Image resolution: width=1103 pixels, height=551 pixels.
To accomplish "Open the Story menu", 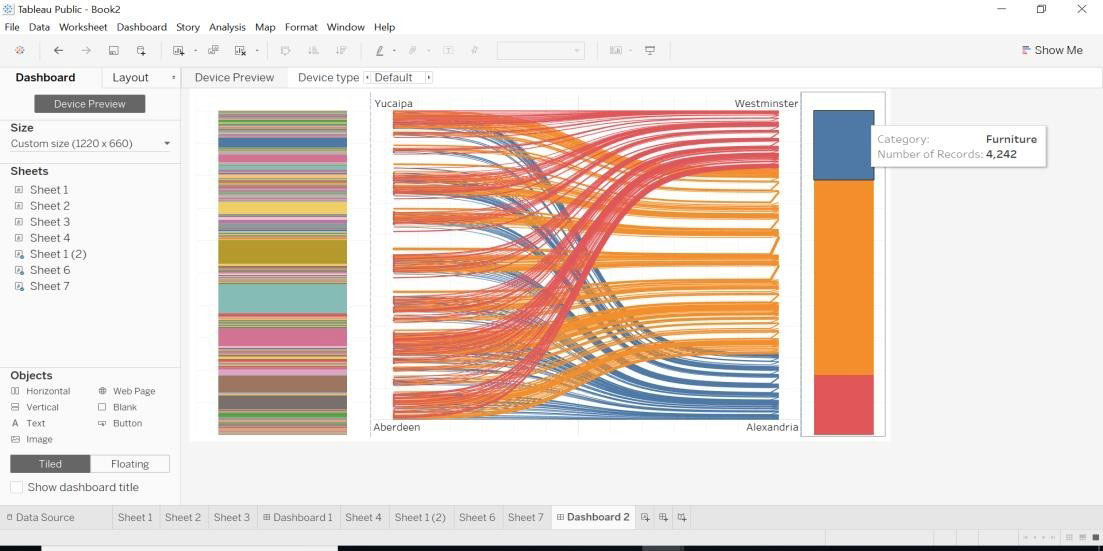I will tap(188, 27).
